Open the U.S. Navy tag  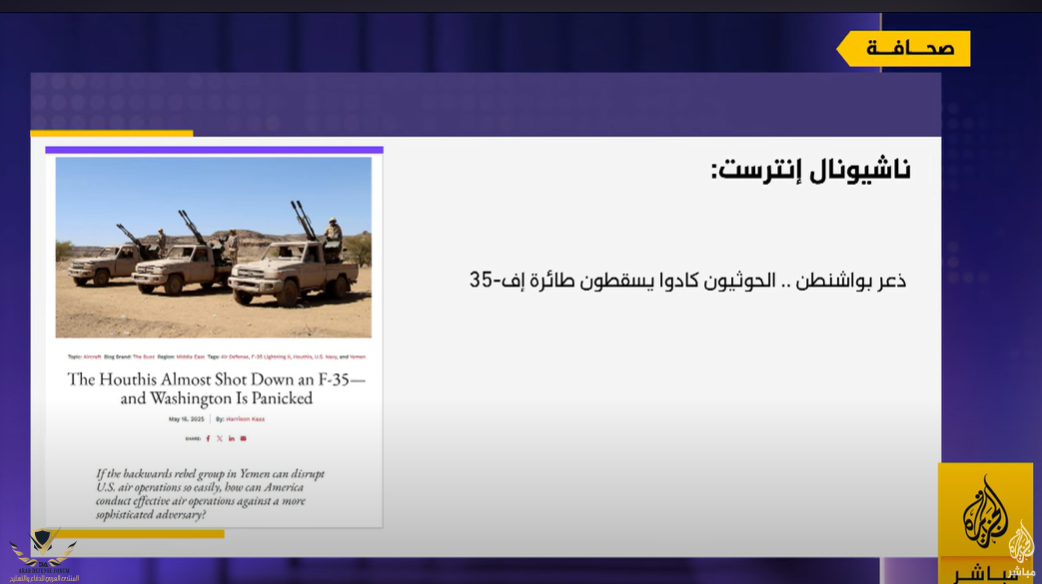click(325, 357)
